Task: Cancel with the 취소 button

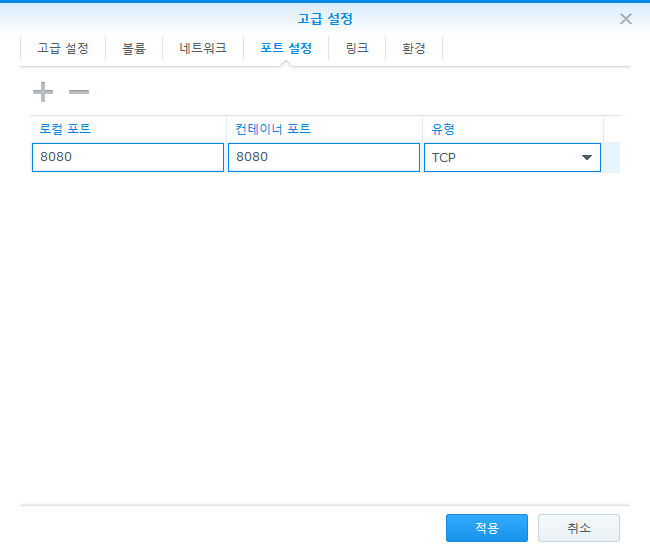Action: [579, 528]
